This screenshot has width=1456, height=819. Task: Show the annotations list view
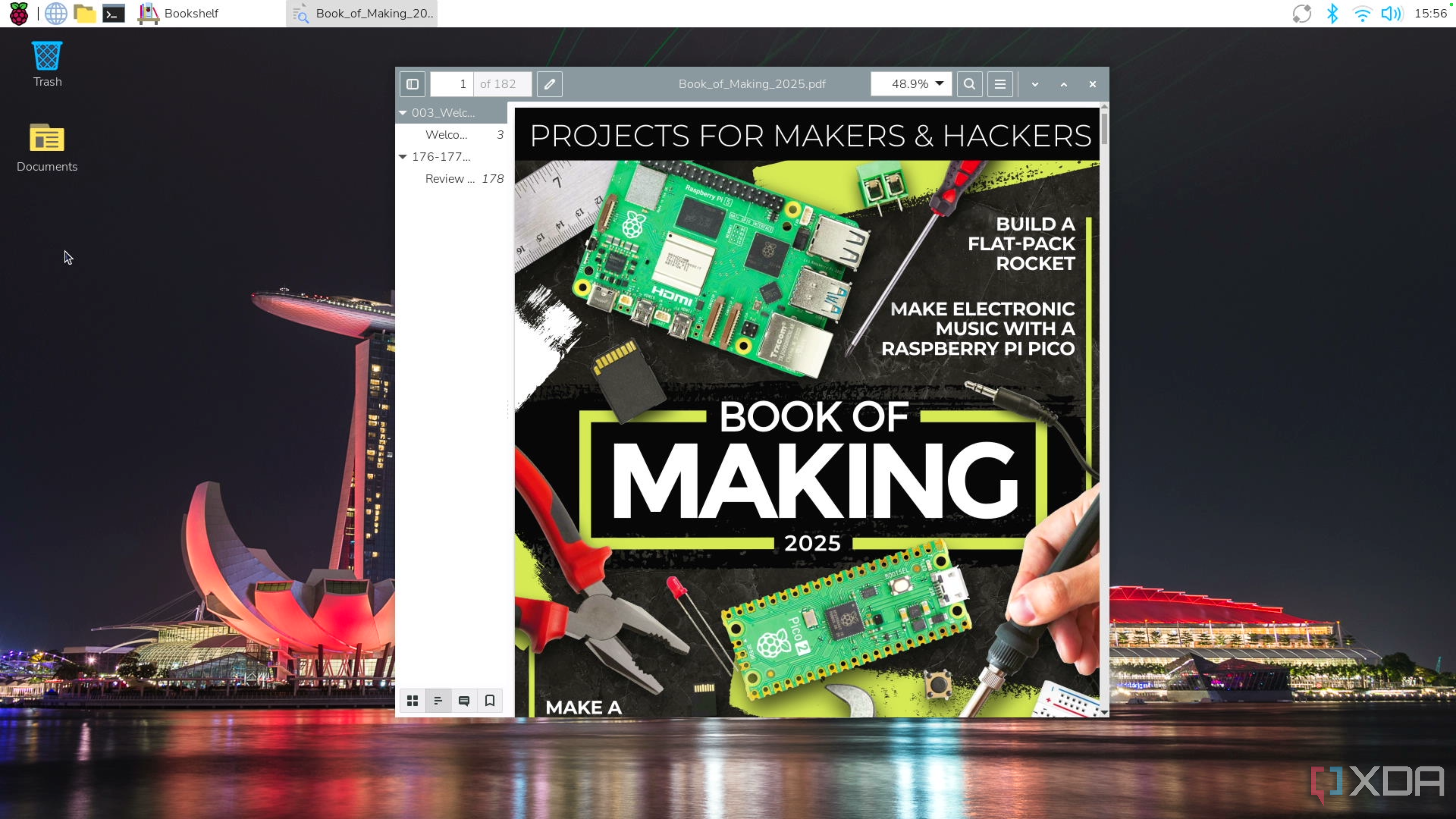(464, 701)
